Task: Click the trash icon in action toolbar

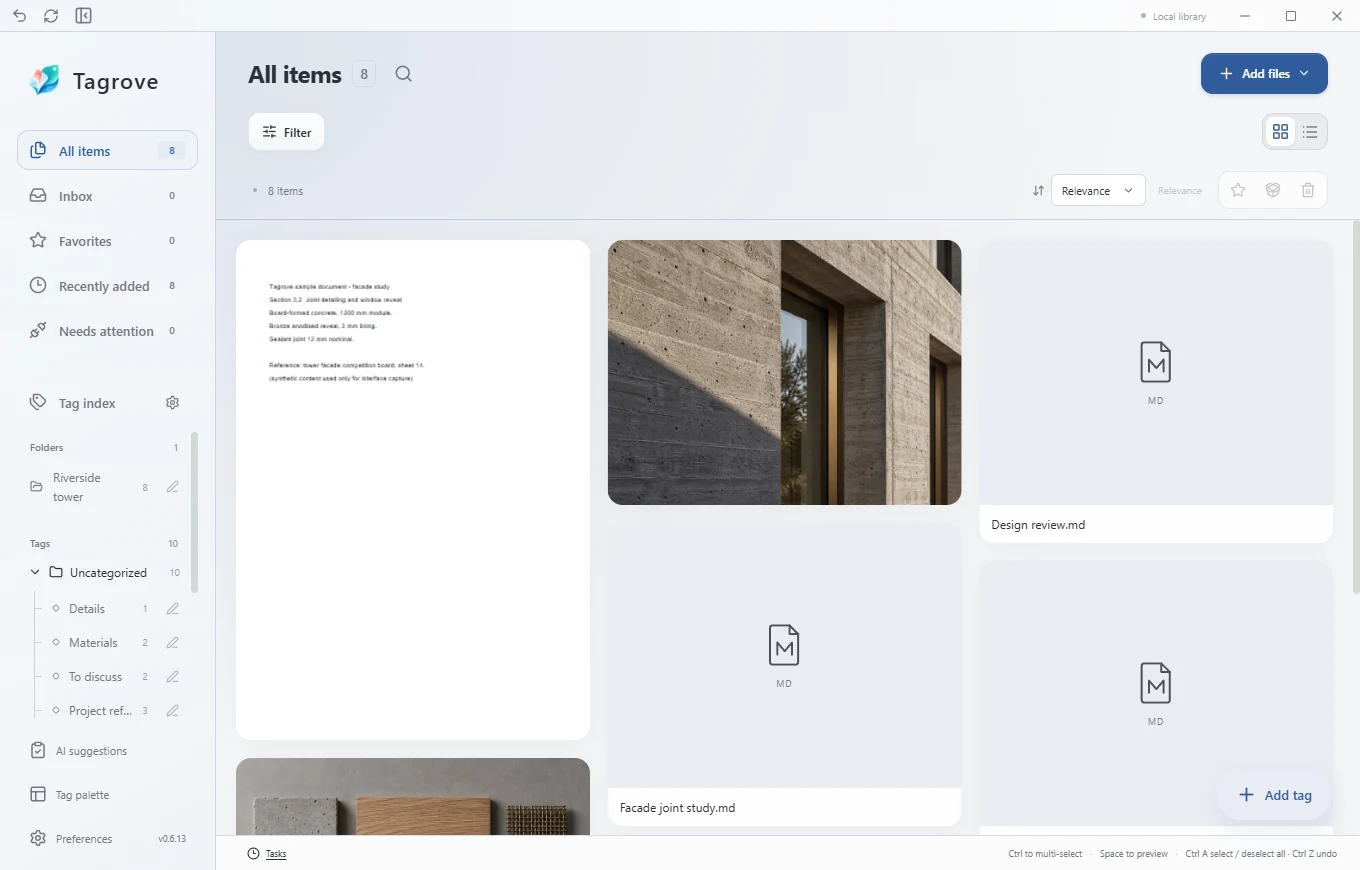Action: click(x=1308, y=190)
